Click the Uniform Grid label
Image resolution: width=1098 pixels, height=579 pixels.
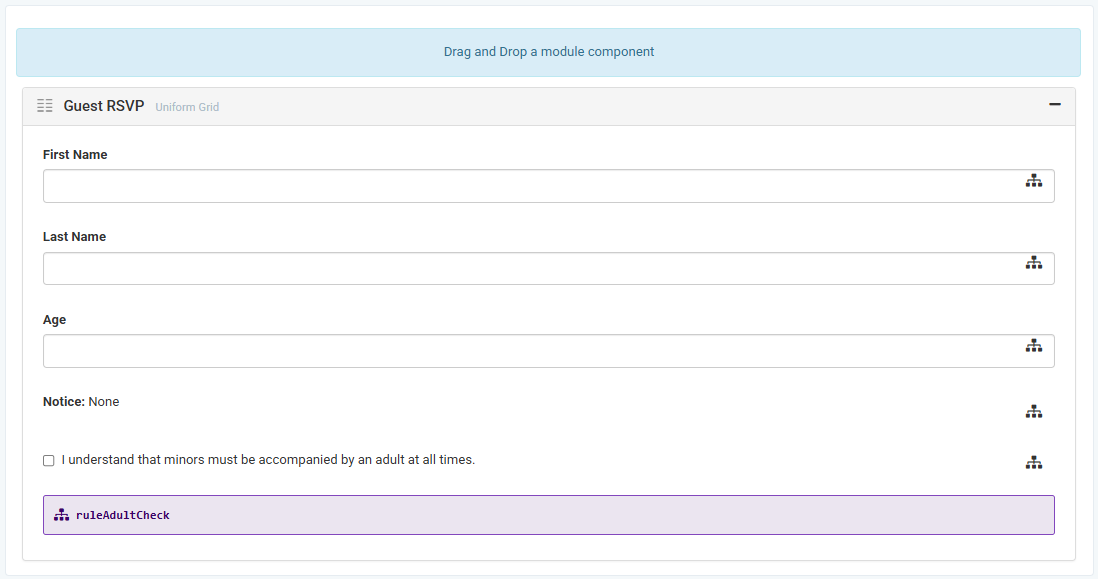[x=187, y=107]
